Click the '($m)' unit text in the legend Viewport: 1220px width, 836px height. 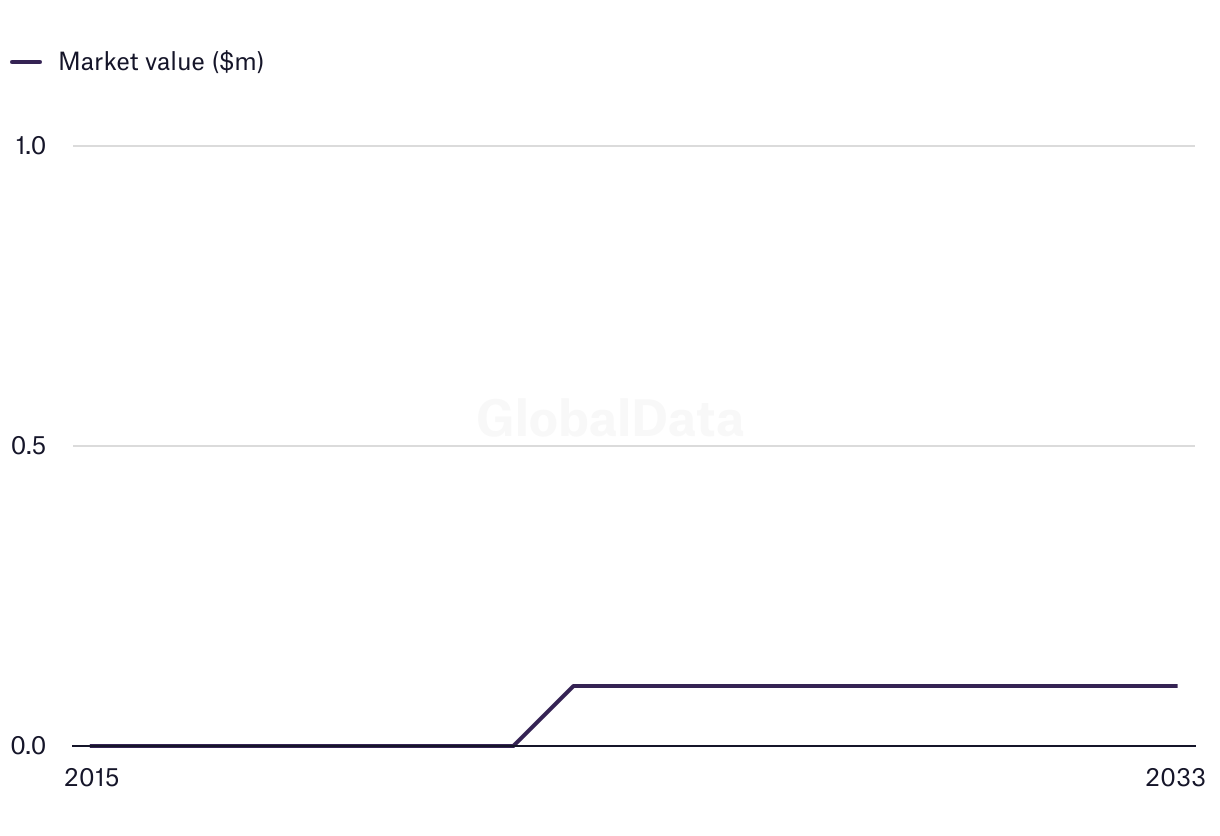237,61
